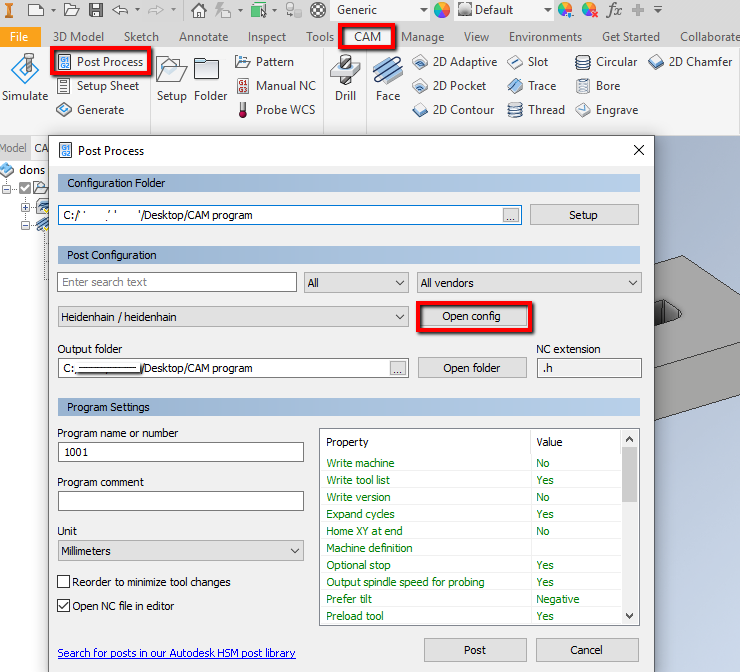The height and width of the screenshot is (672, 740).
Task: Click the post search text field
Action: pos(177,282)
